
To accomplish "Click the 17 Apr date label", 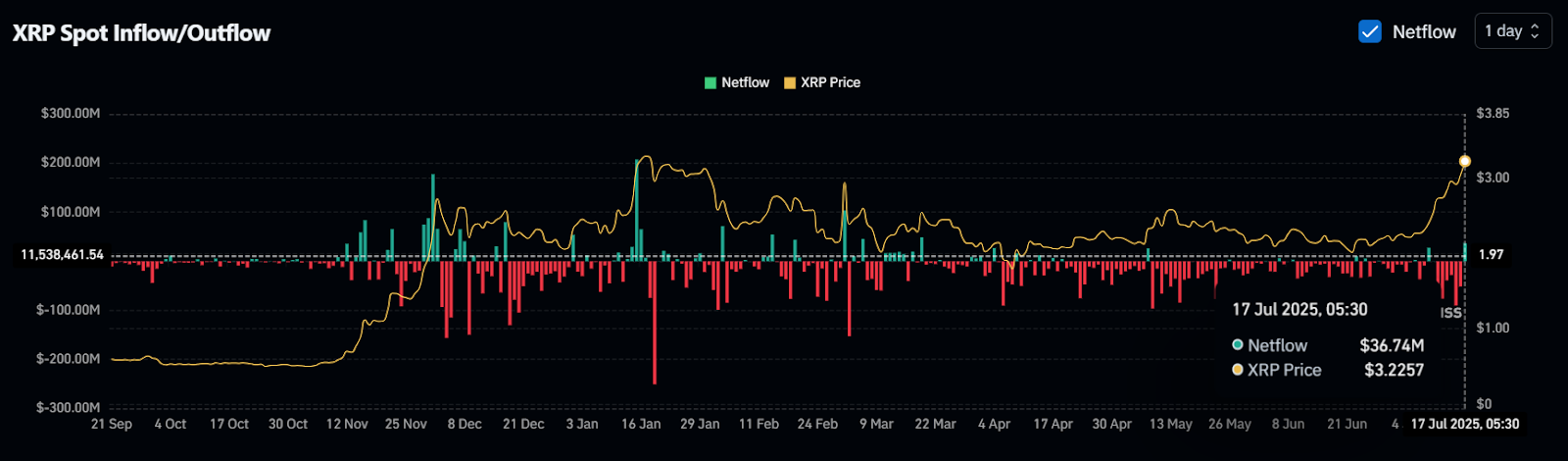I will [1053, 425].
